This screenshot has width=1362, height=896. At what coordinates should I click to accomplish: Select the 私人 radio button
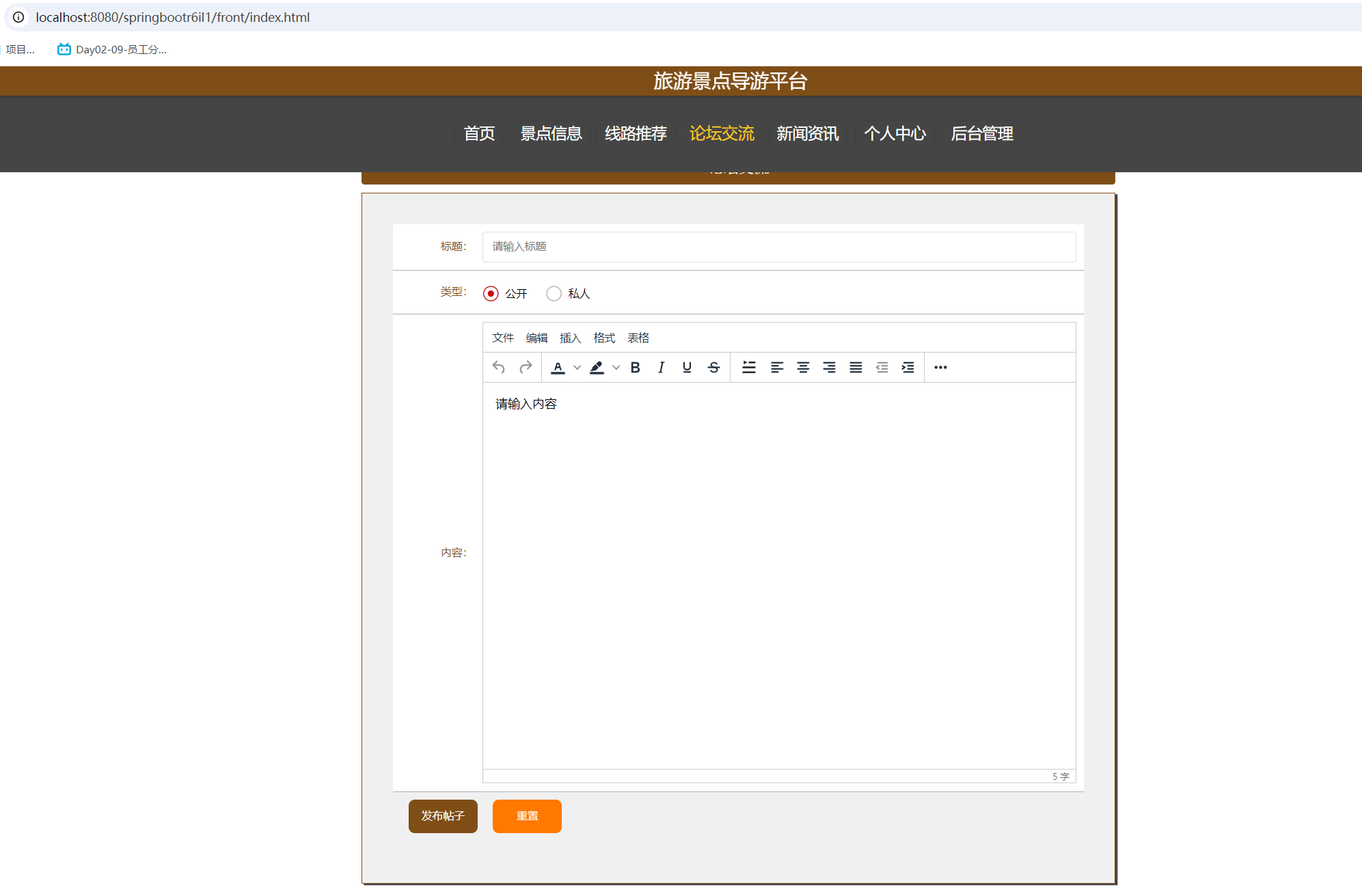coord(554,293)
